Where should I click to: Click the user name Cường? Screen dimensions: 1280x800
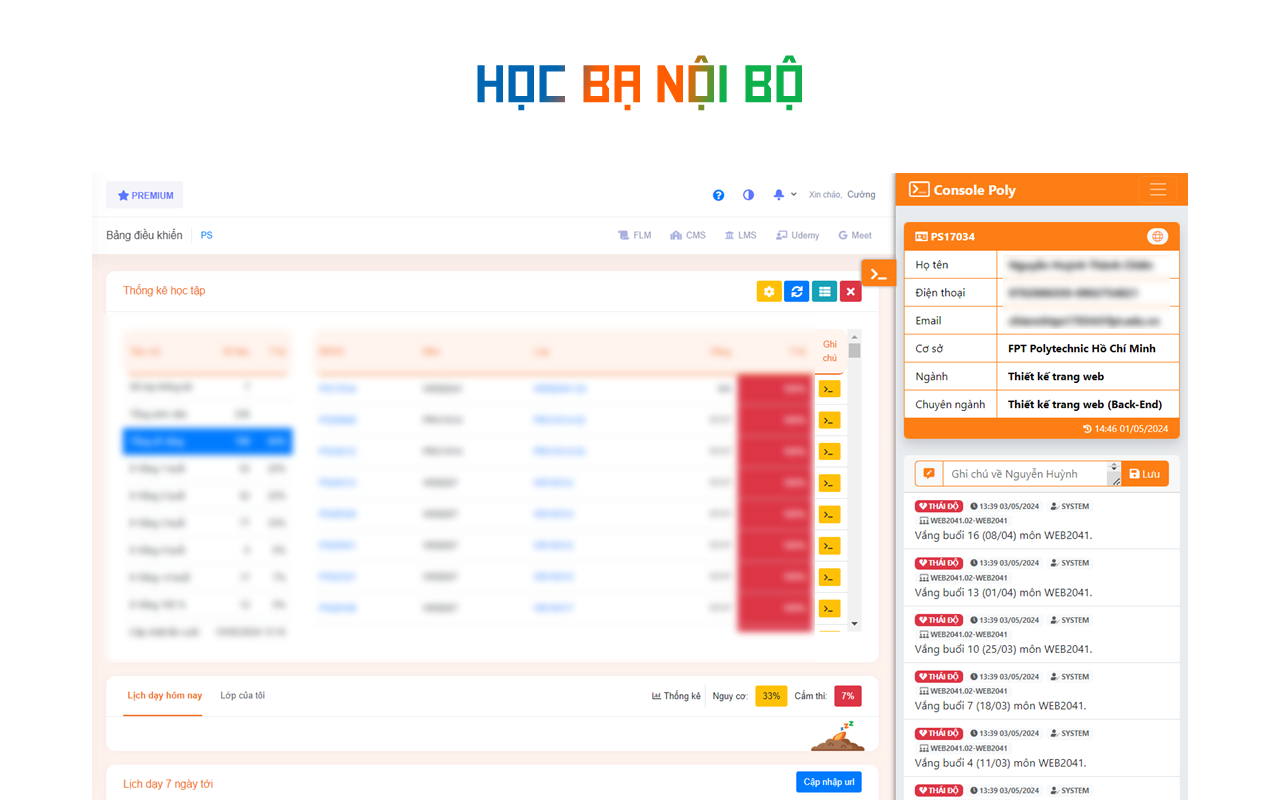(x=861, y=195)
